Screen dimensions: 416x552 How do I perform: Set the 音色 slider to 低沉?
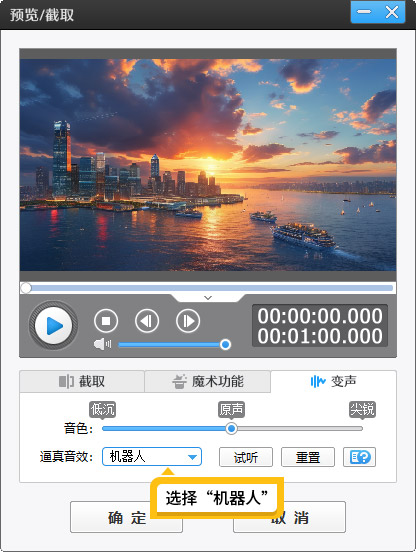(103, 428)
